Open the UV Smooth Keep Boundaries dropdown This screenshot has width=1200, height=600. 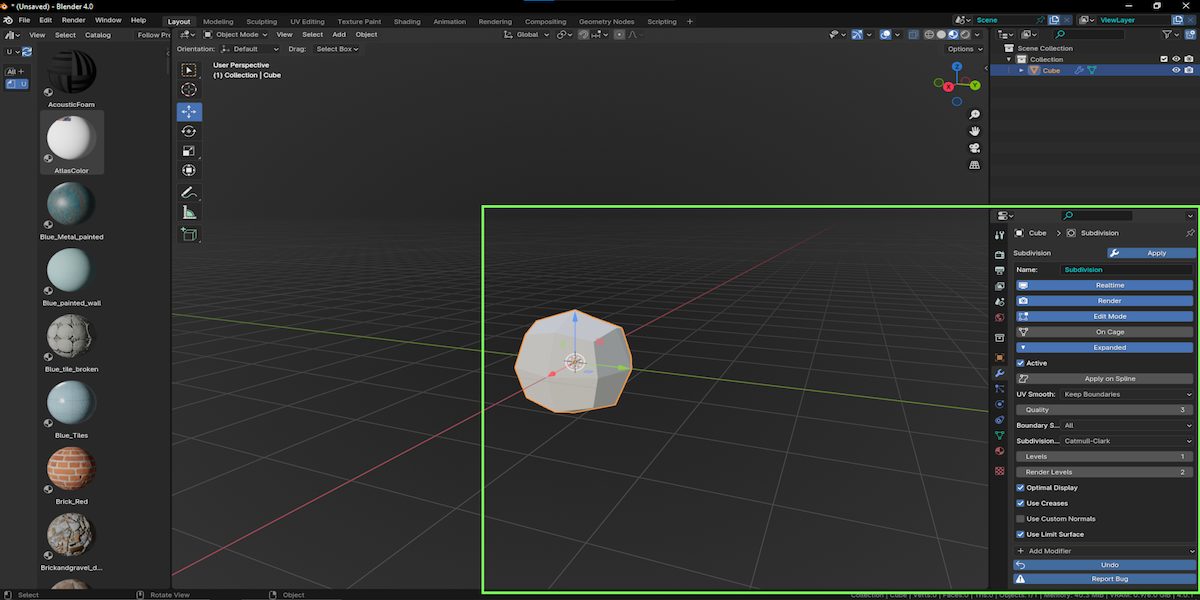click(1120, 394)
